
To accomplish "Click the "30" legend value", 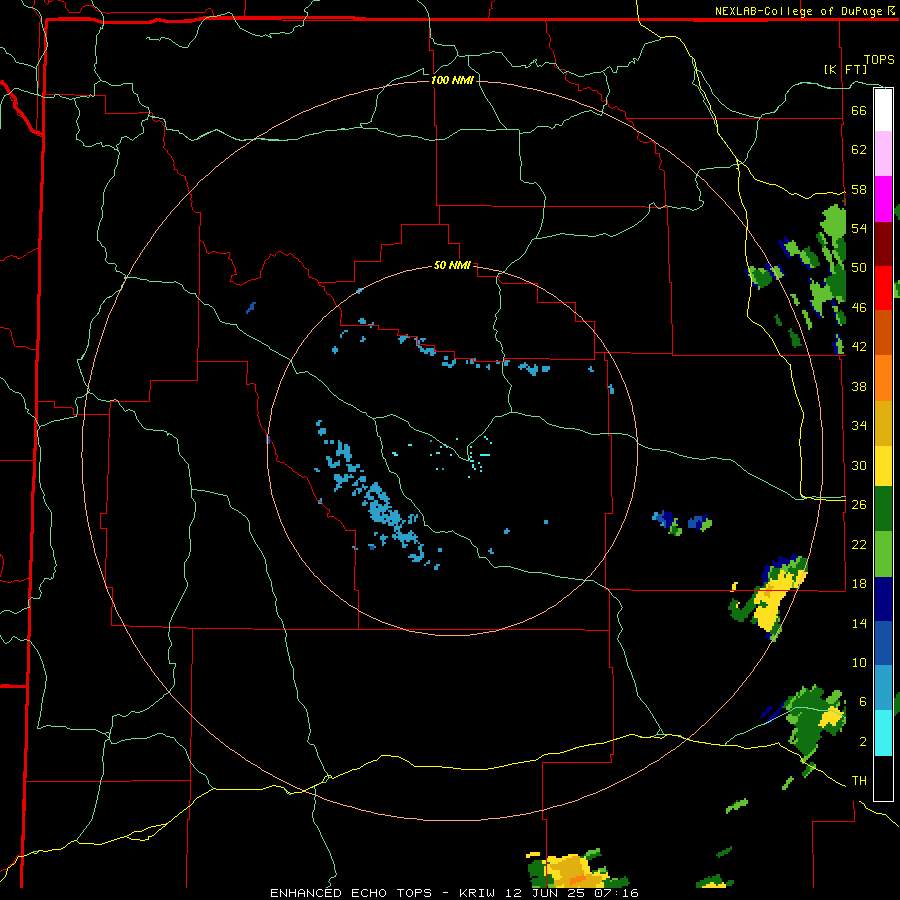I will point(859,465).
